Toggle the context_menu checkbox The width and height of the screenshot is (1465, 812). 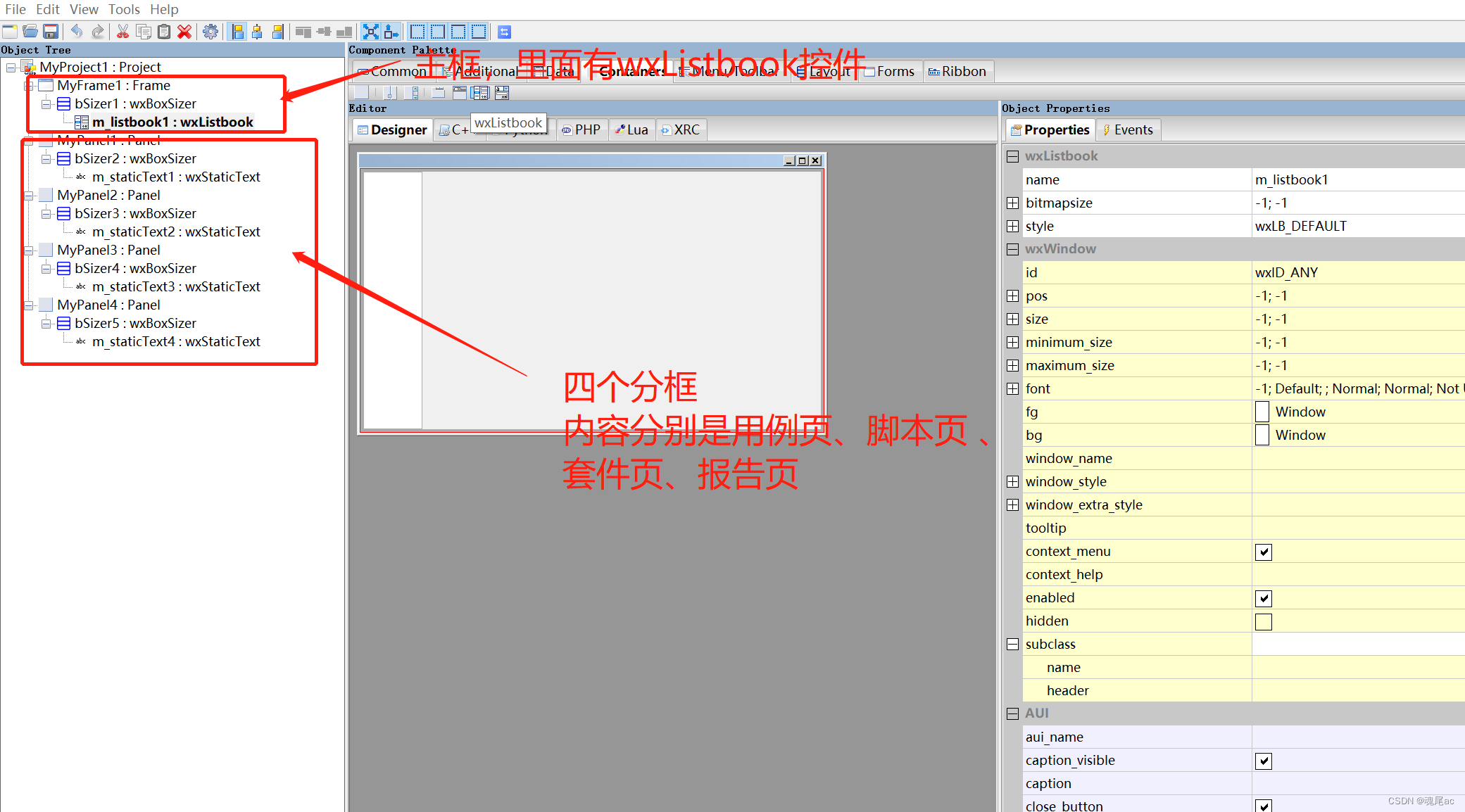[x=1264, y=552]
